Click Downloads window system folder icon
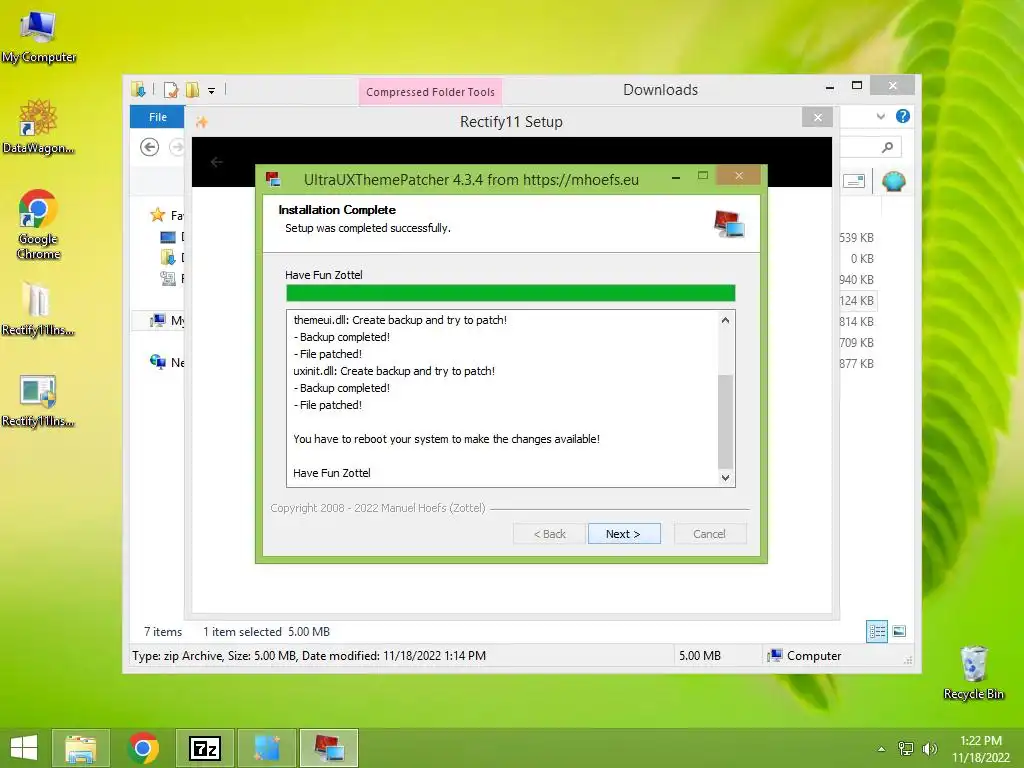Screen dimensions: 1024x768 [x=138, y=89]
